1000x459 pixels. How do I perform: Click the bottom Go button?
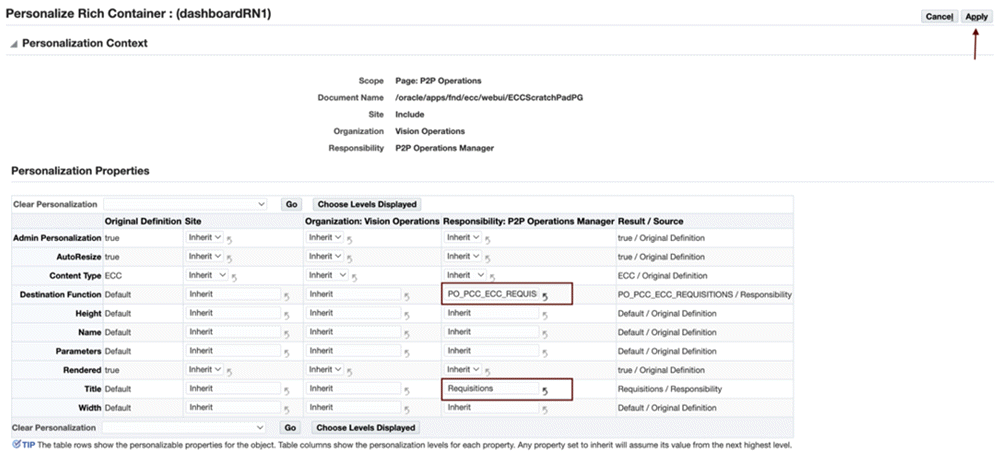[x=291, y=427]
